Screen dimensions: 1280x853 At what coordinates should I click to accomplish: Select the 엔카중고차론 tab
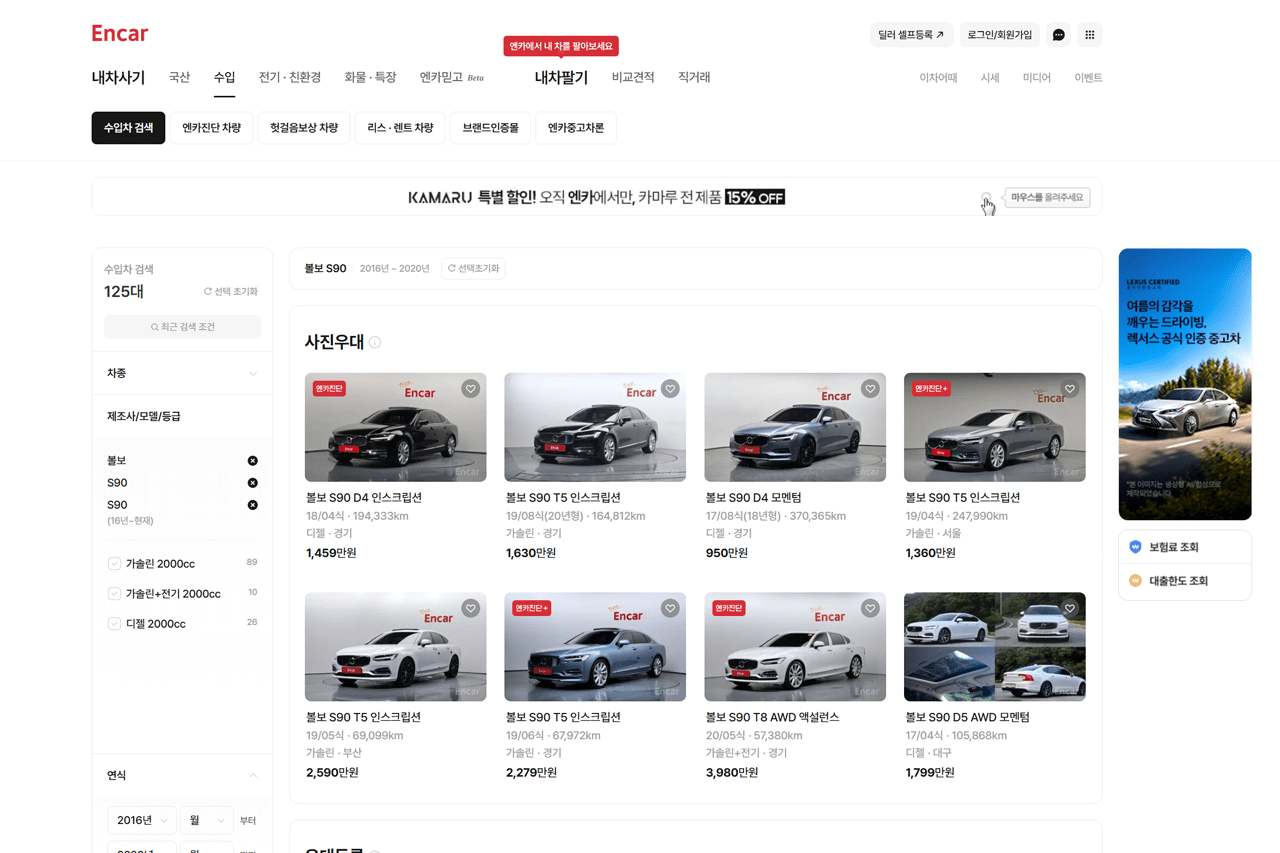coord(576,128)
